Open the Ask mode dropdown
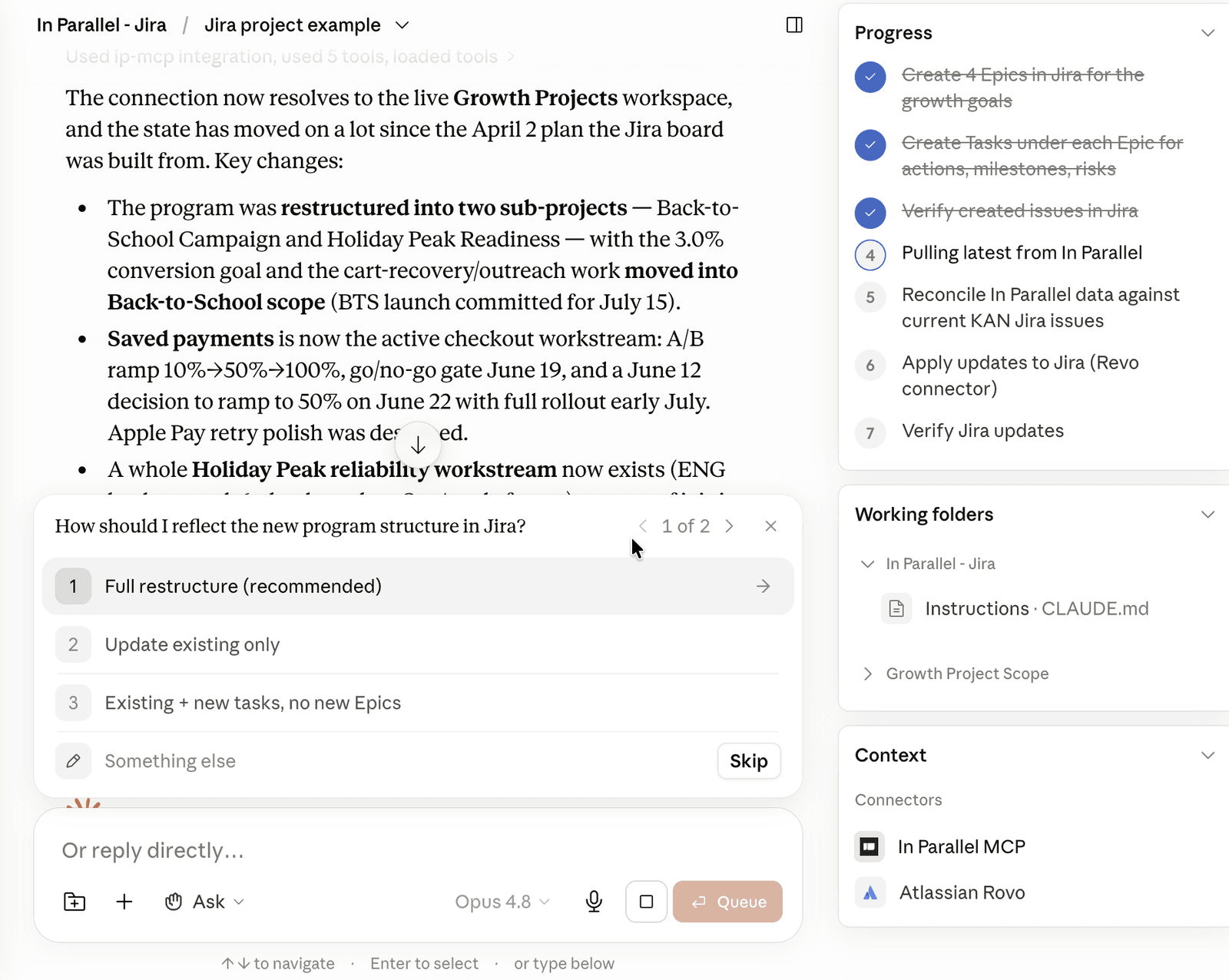1229x980 pixels. click(x=204, y=902)
